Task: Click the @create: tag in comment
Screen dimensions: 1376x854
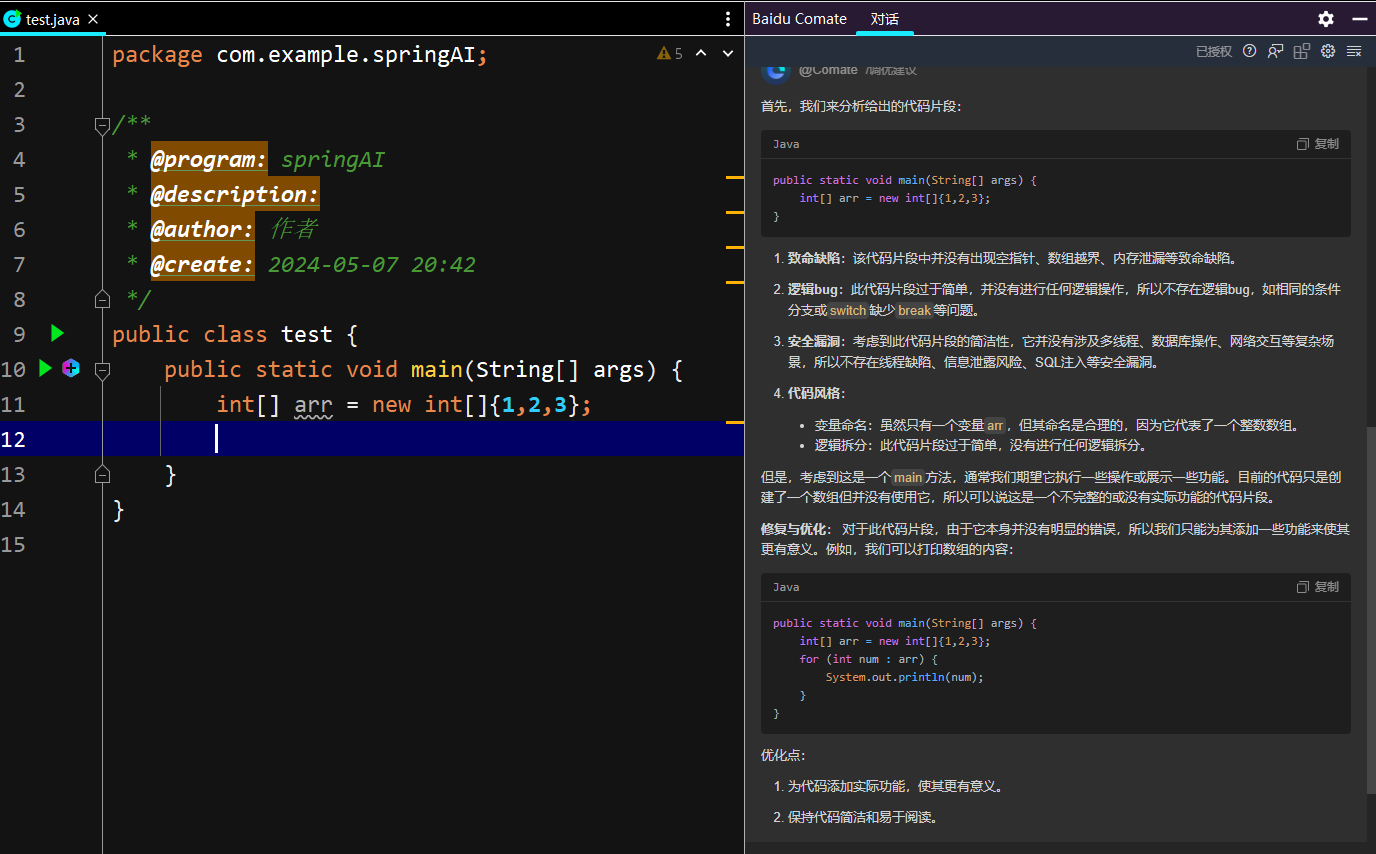Action: pyautogui.click(x=203, y=264)
